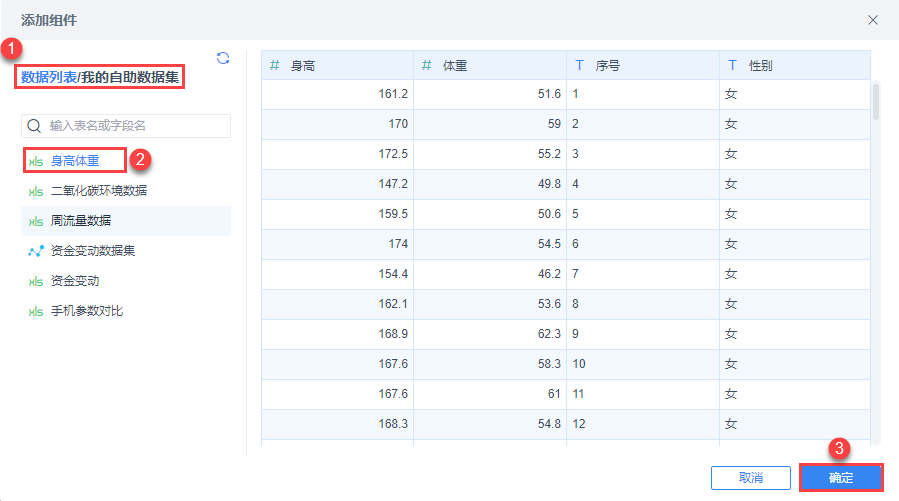Open the 数据列表 breadcrumb link

click(x=49, y=77)
